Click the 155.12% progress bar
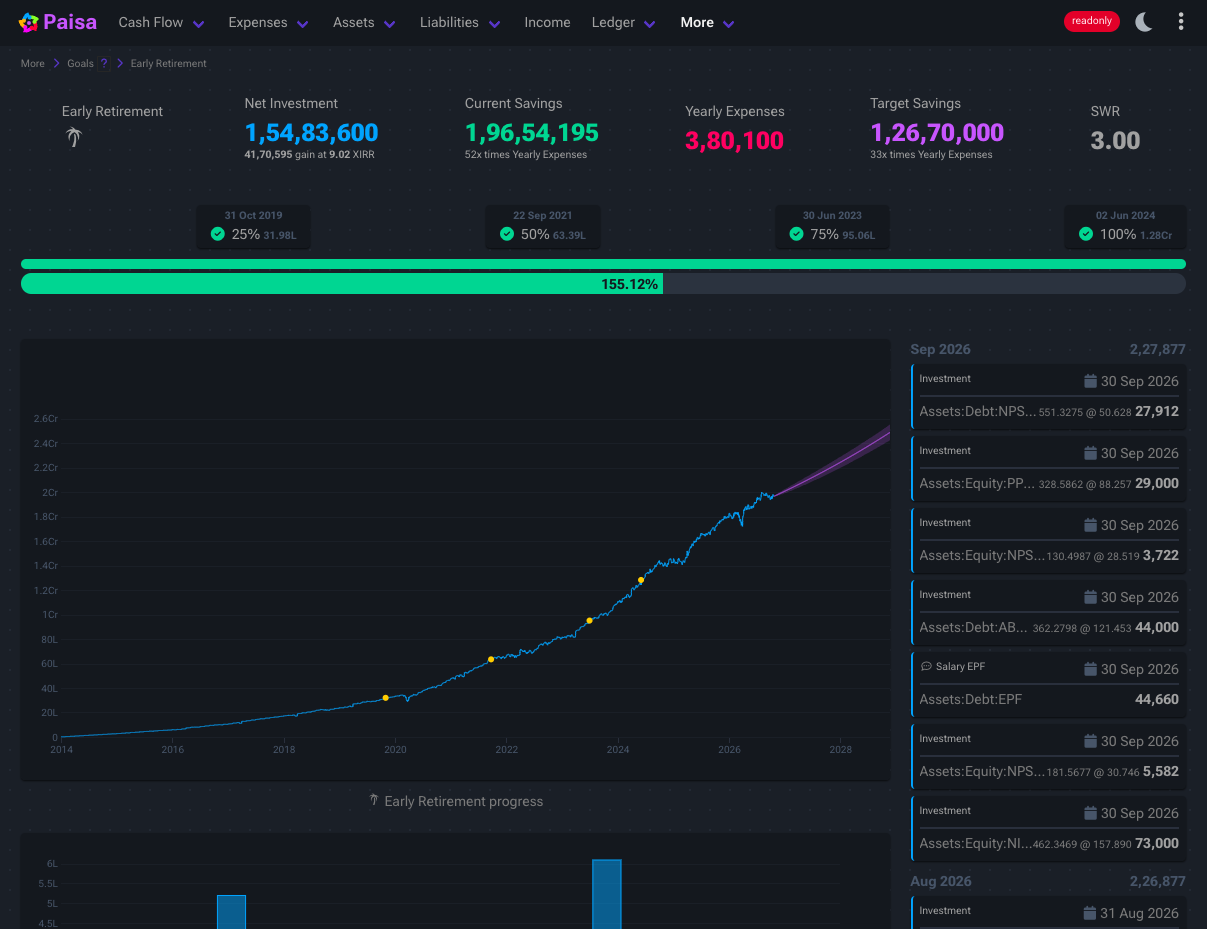The width and height of the screenshot is (1207, 929). 603,284
